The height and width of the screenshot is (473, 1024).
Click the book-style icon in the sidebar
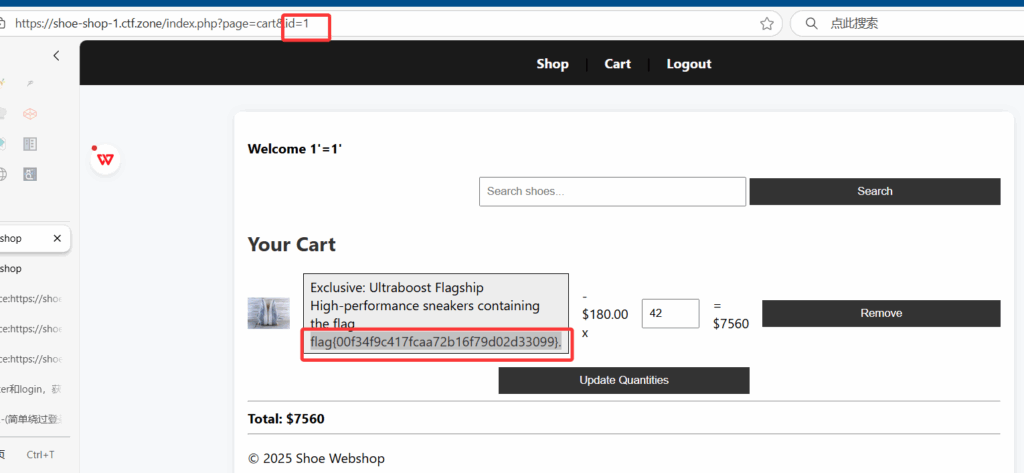[x=30, y=144]
